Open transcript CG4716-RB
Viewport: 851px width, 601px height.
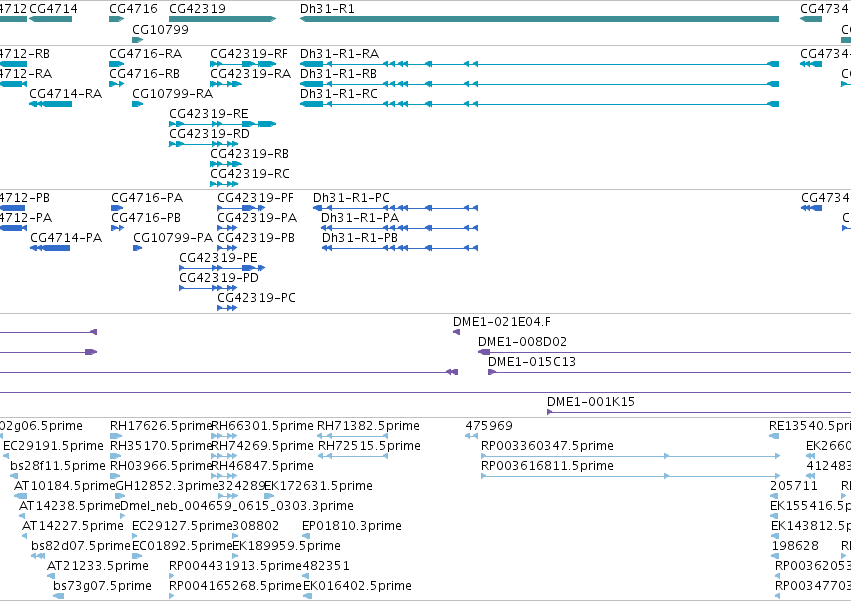144,74
